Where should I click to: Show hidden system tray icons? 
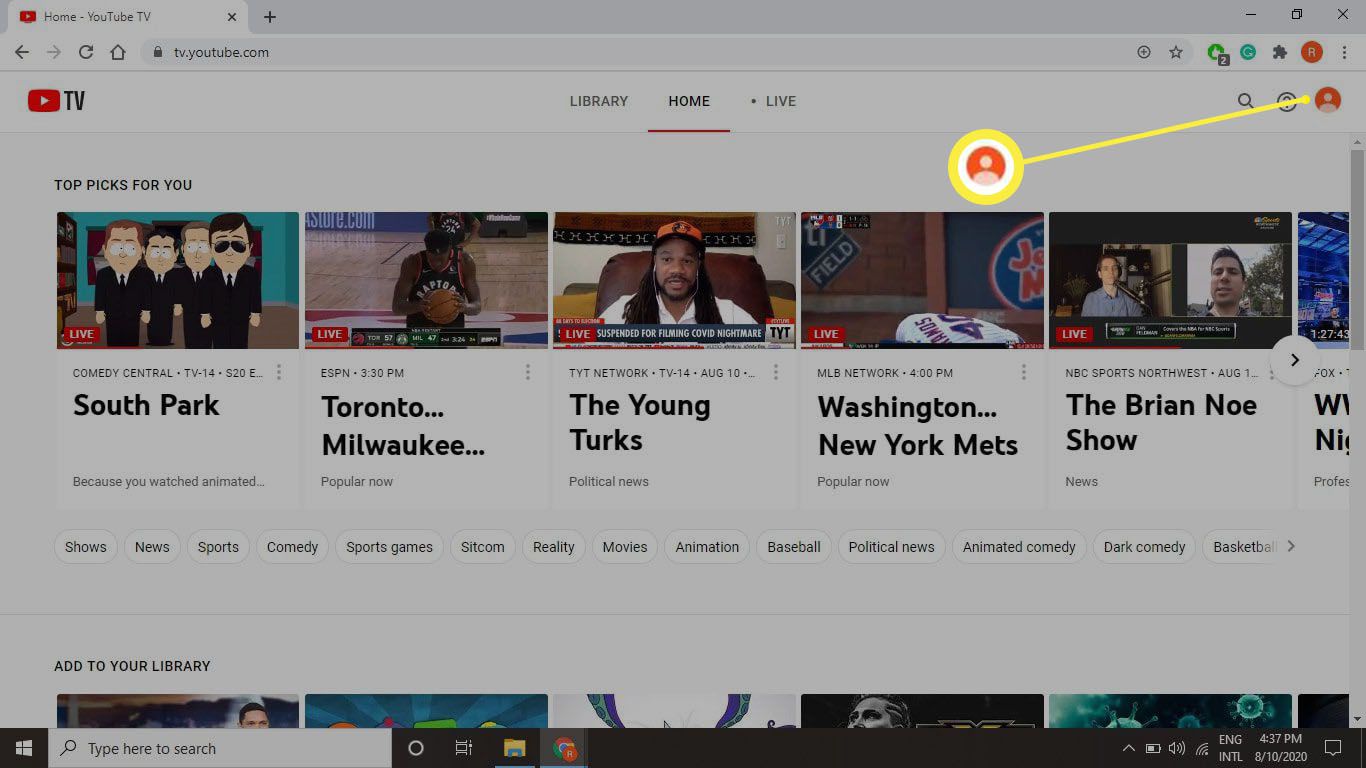1128,748
